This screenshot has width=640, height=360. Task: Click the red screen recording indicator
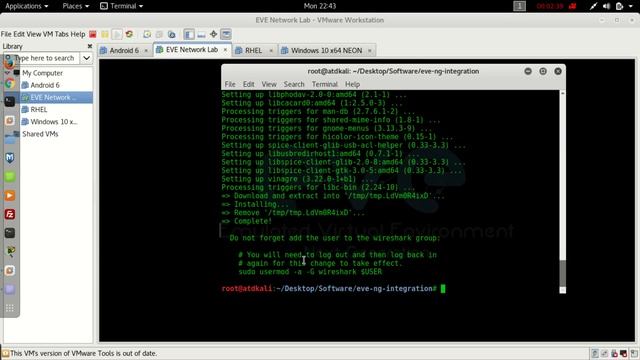572,6
